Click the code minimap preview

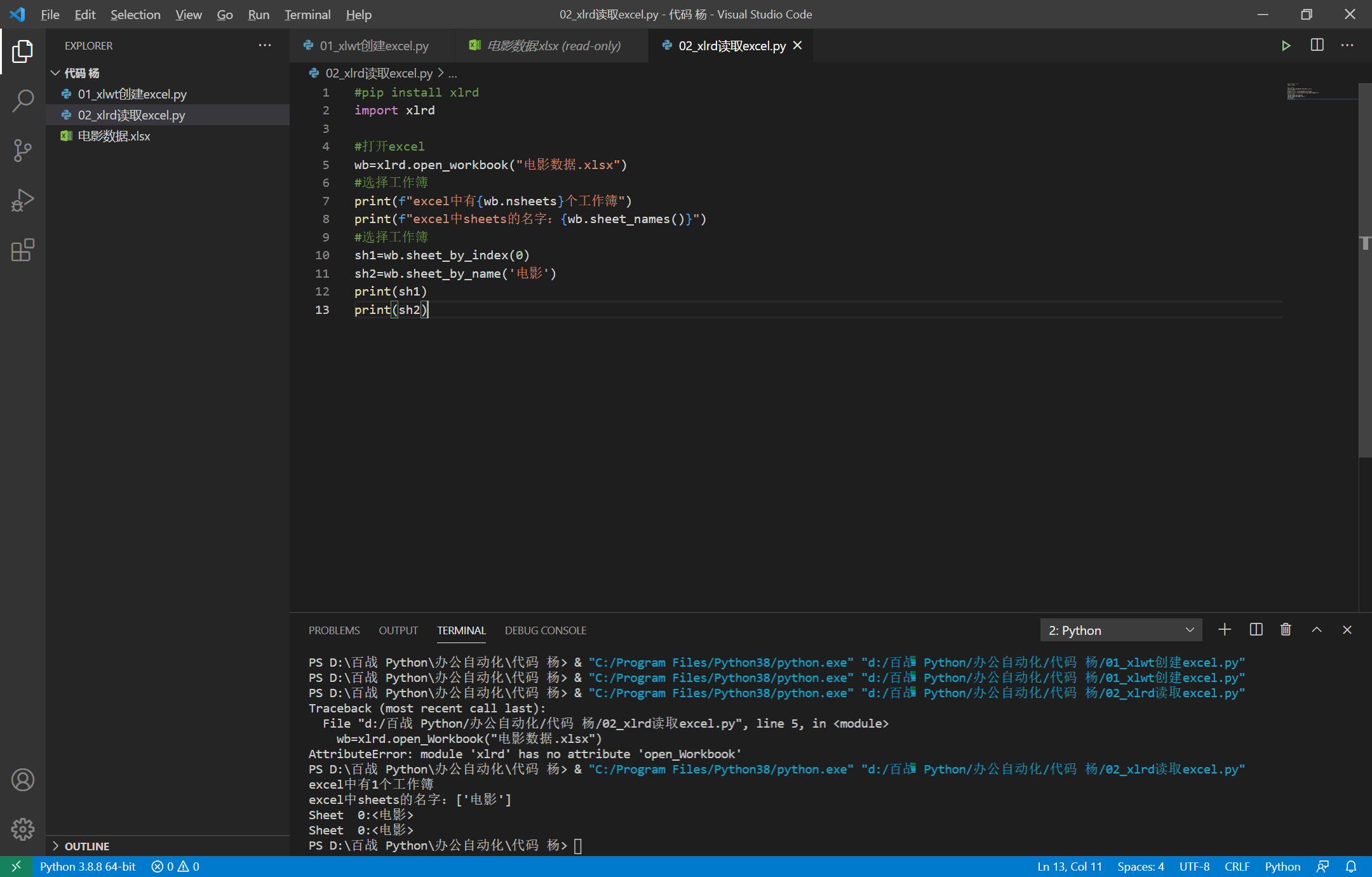coord(1321,92)
